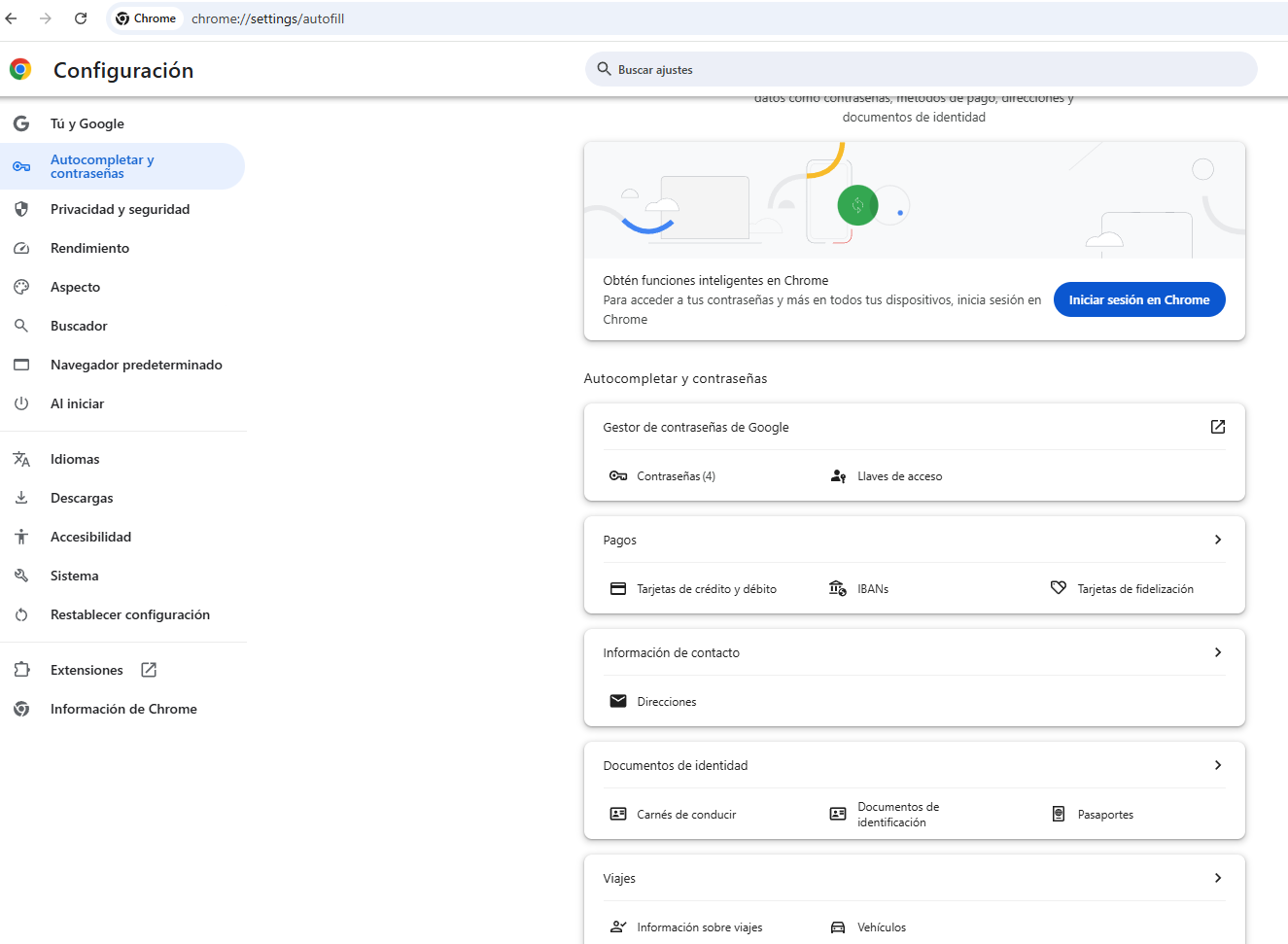Open Contraseñas (4) link

click(x=676, y=476)
